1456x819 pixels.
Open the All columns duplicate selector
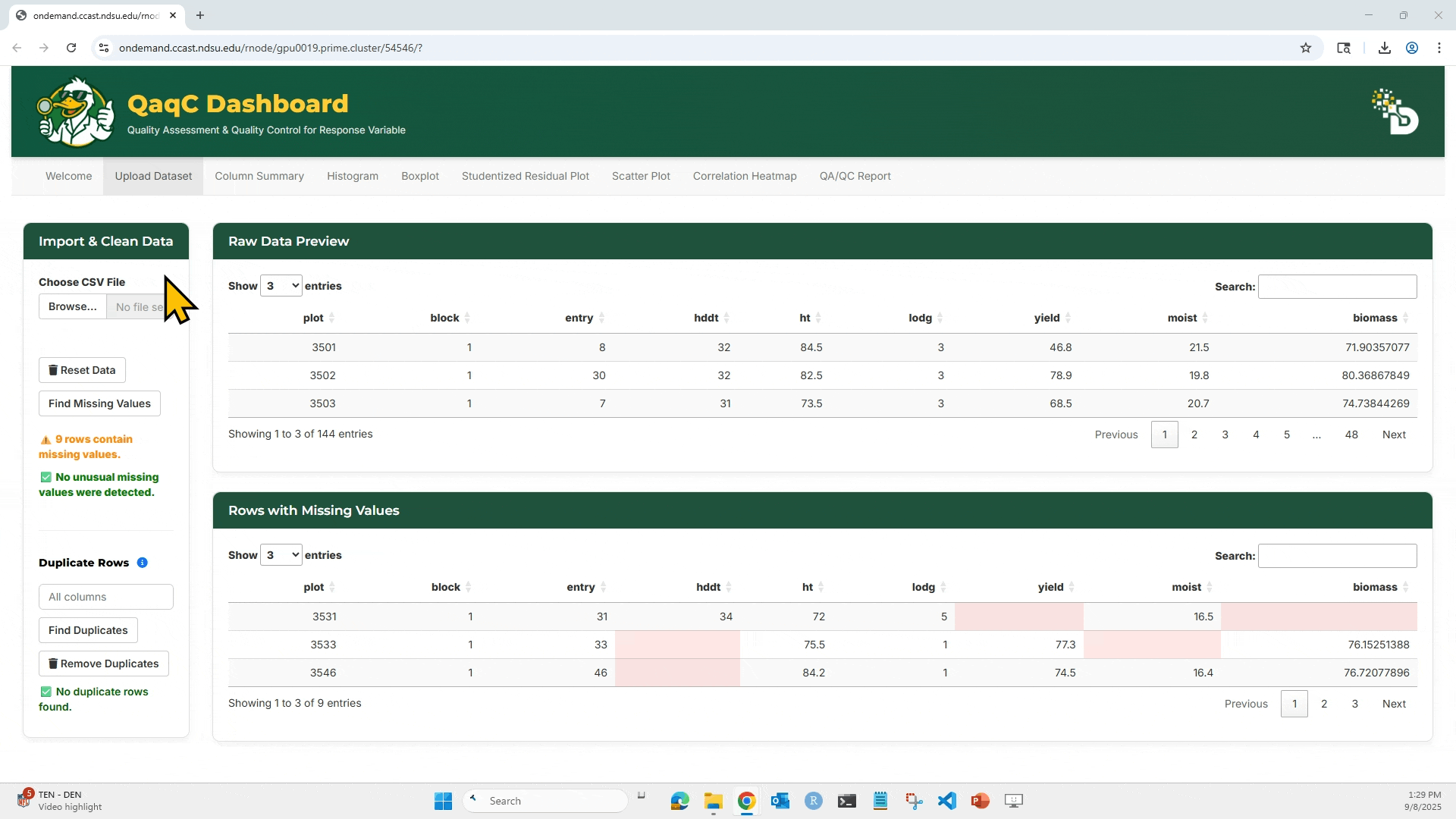[x=106, y=597]
